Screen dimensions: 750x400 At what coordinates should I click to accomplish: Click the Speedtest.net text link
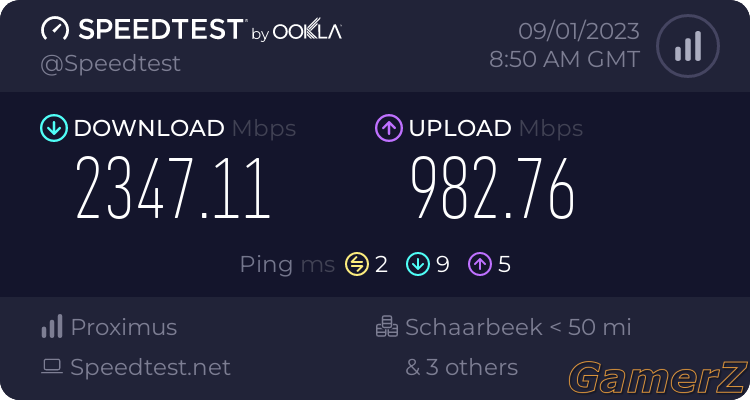click(150, 367)
